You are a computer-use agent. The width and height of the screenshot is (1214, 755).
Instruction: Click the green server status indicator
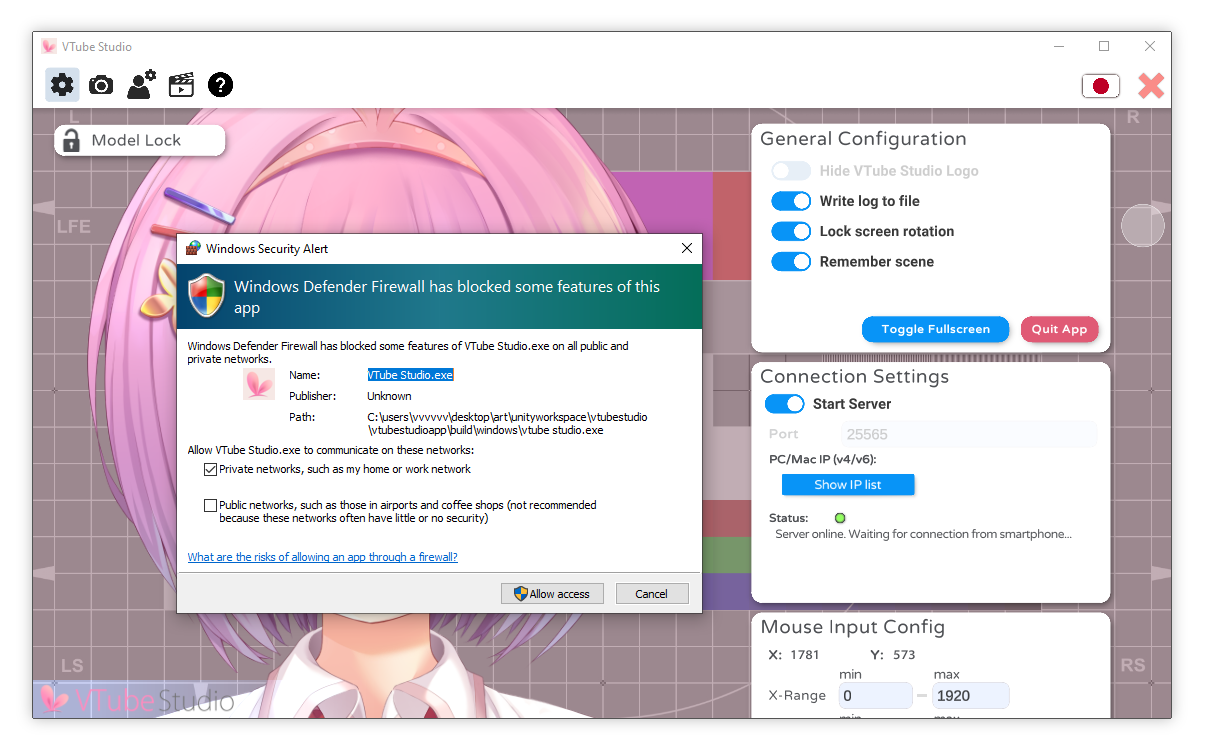pos(840,518)
